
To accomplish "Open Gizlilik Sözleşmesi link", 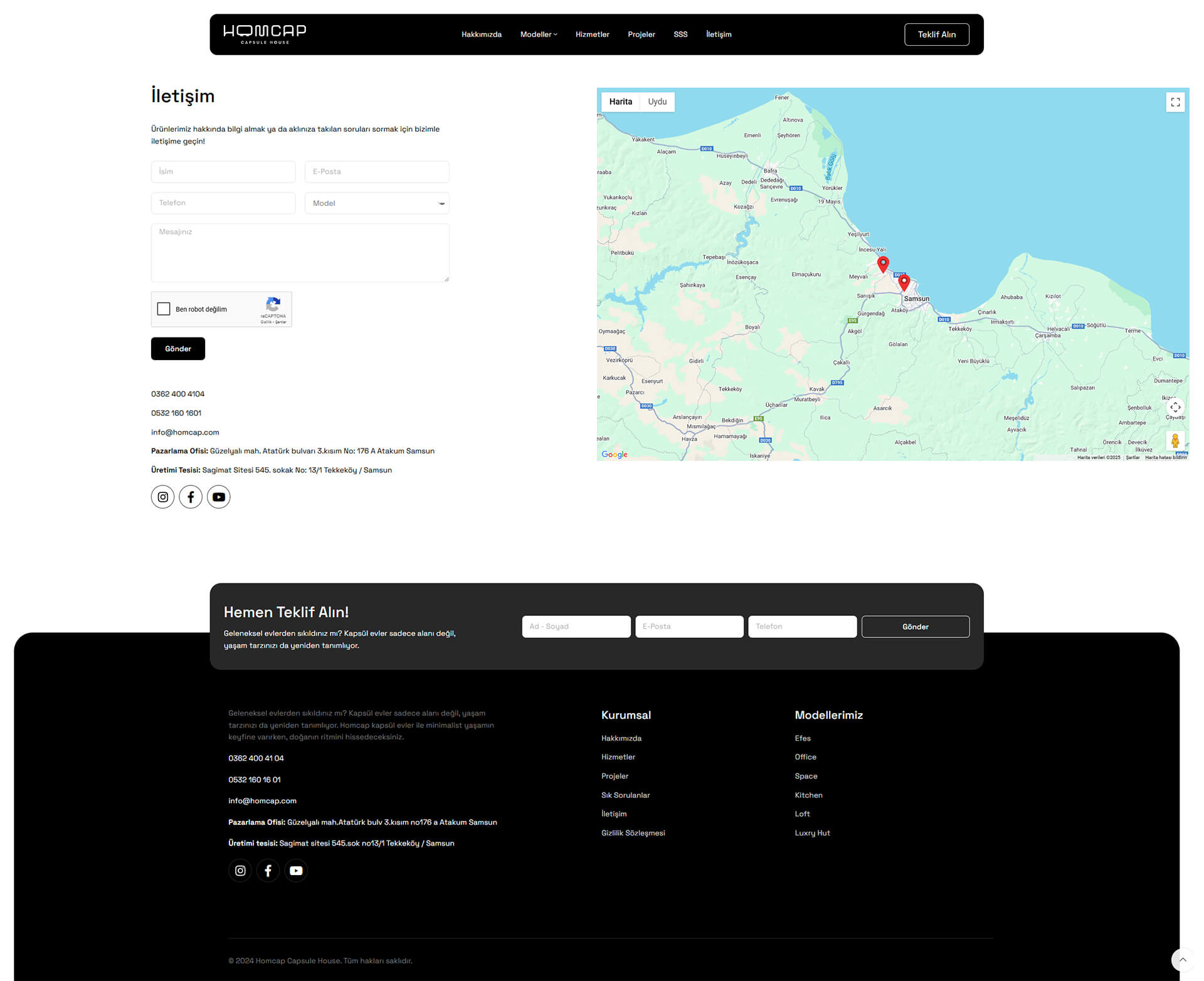I will [x=633, y=833].
